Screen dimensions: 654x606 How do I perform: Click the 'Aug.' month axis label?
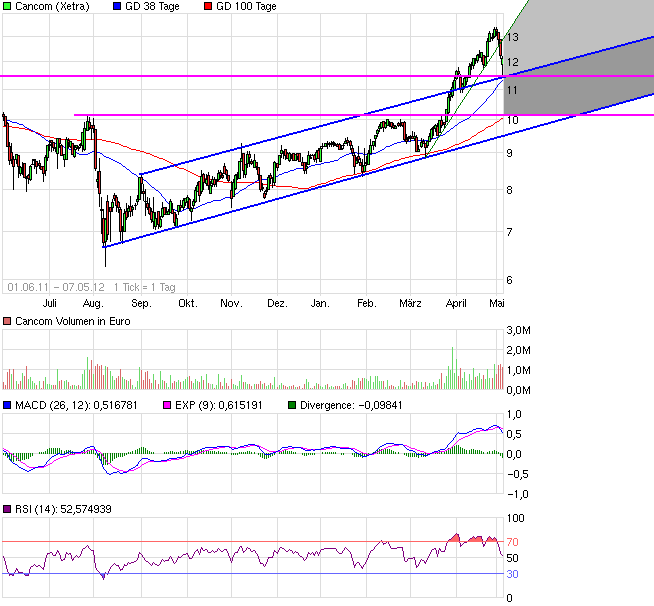tap(93, 303)
